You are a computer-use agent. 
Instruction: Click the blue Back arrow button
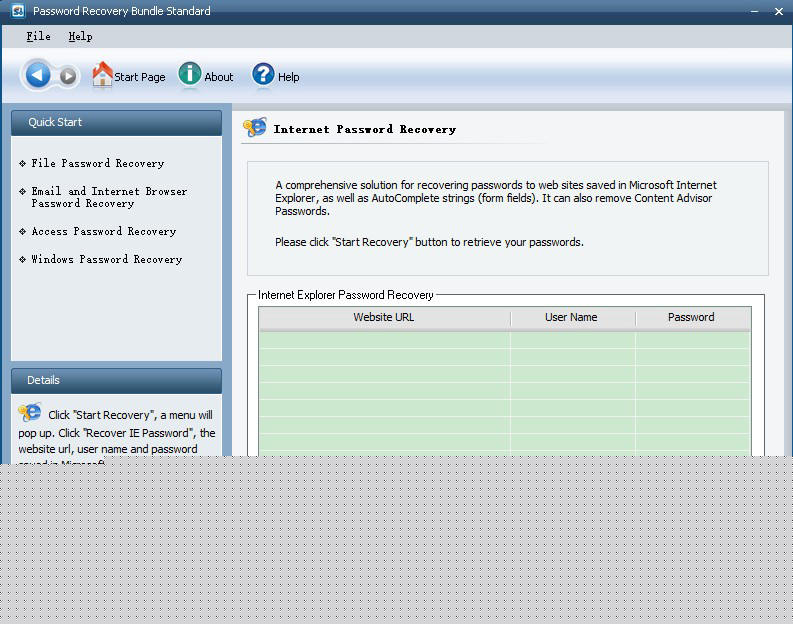[x=37, y=75]
